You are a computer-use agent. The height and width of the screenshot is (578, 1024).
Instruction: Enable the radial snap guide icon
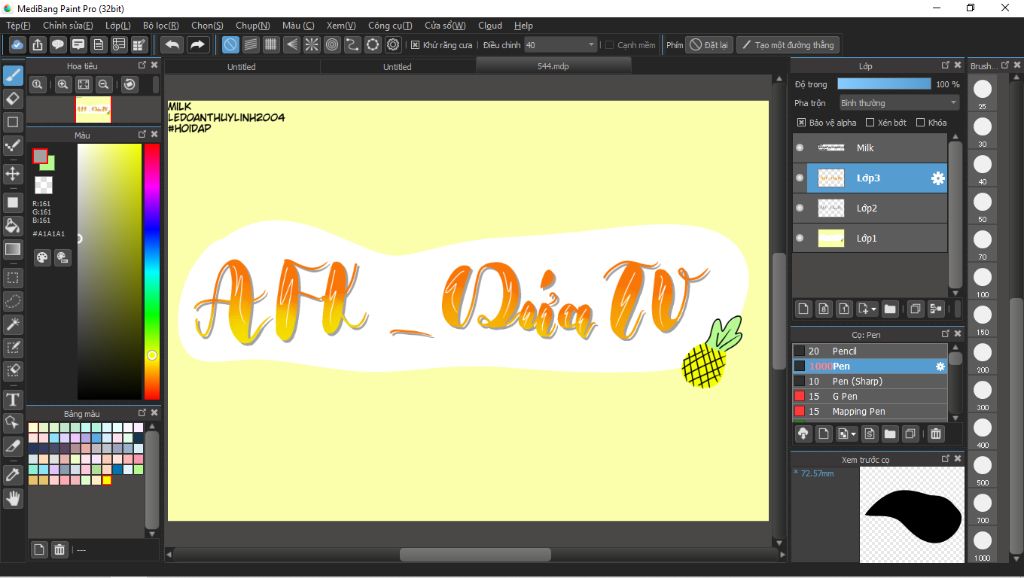click(x=312, y=45)
